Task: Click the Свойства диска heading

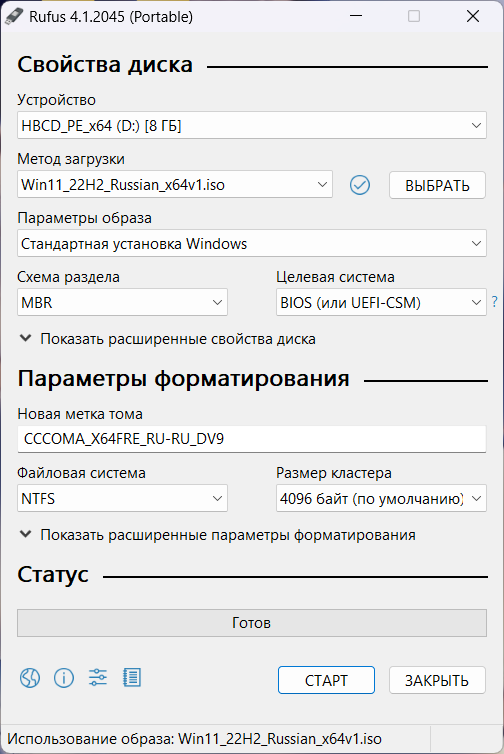Action: [105, 64]
